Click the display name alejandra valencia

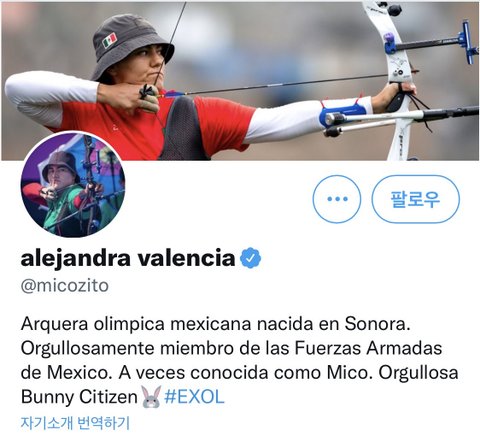click(x=128, y=258)
